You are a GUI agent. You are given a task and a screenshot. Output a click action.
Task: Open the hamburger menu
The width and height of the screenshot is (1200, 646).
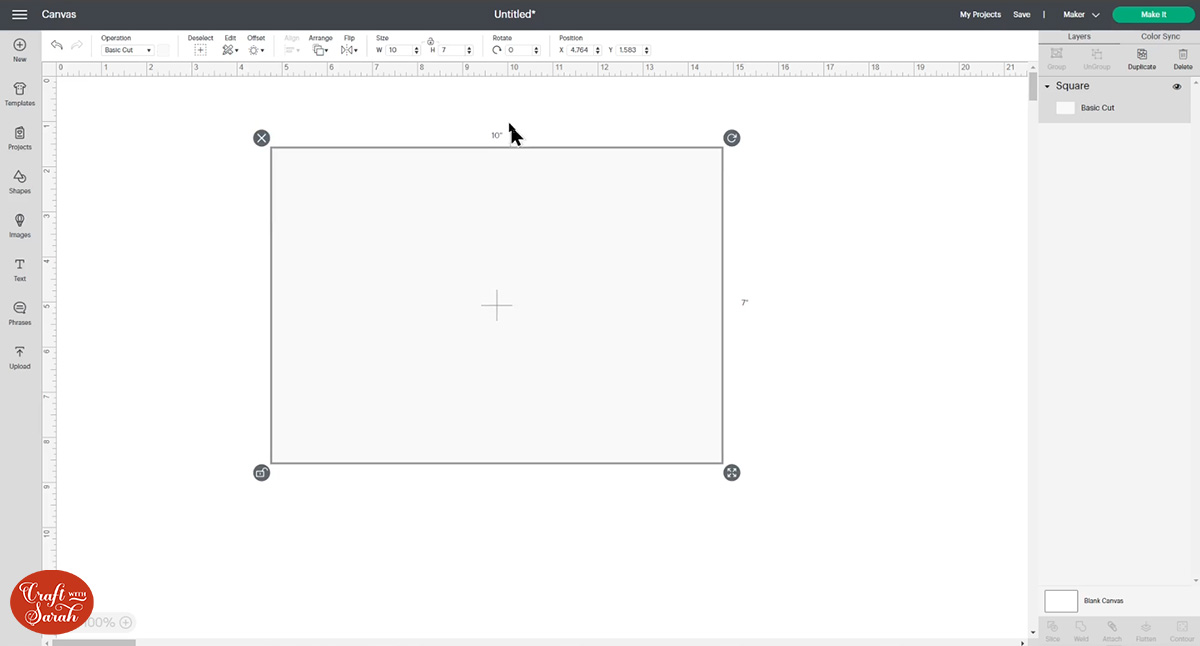coord(18,14)
